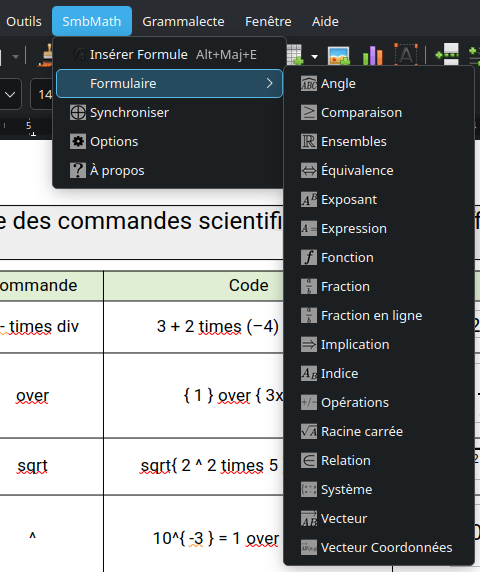Click the Angle formula icon
The image size is (480, 572).
309,84
